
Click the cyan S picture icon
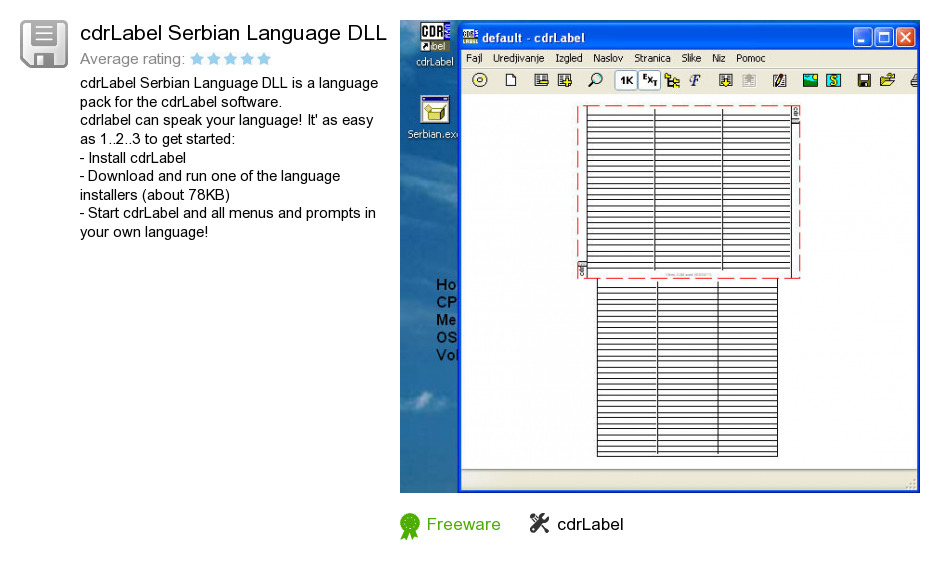(x=833, y=80)
